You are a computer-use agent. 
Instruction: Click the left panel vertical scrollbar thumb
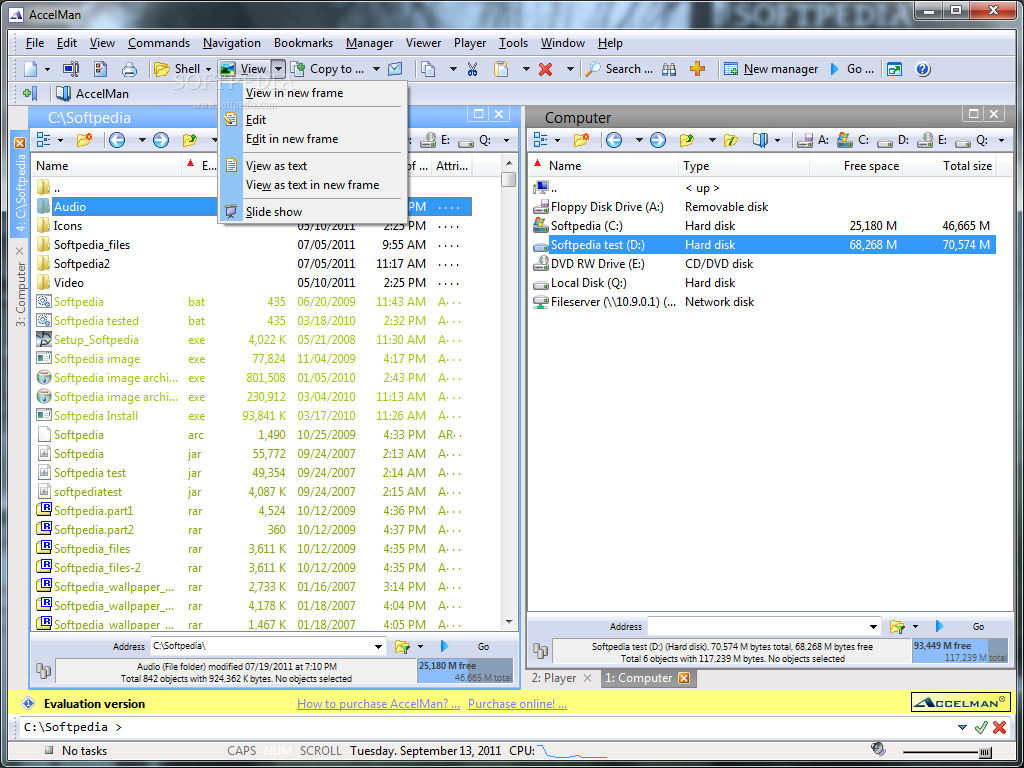[x=509, y=179]
